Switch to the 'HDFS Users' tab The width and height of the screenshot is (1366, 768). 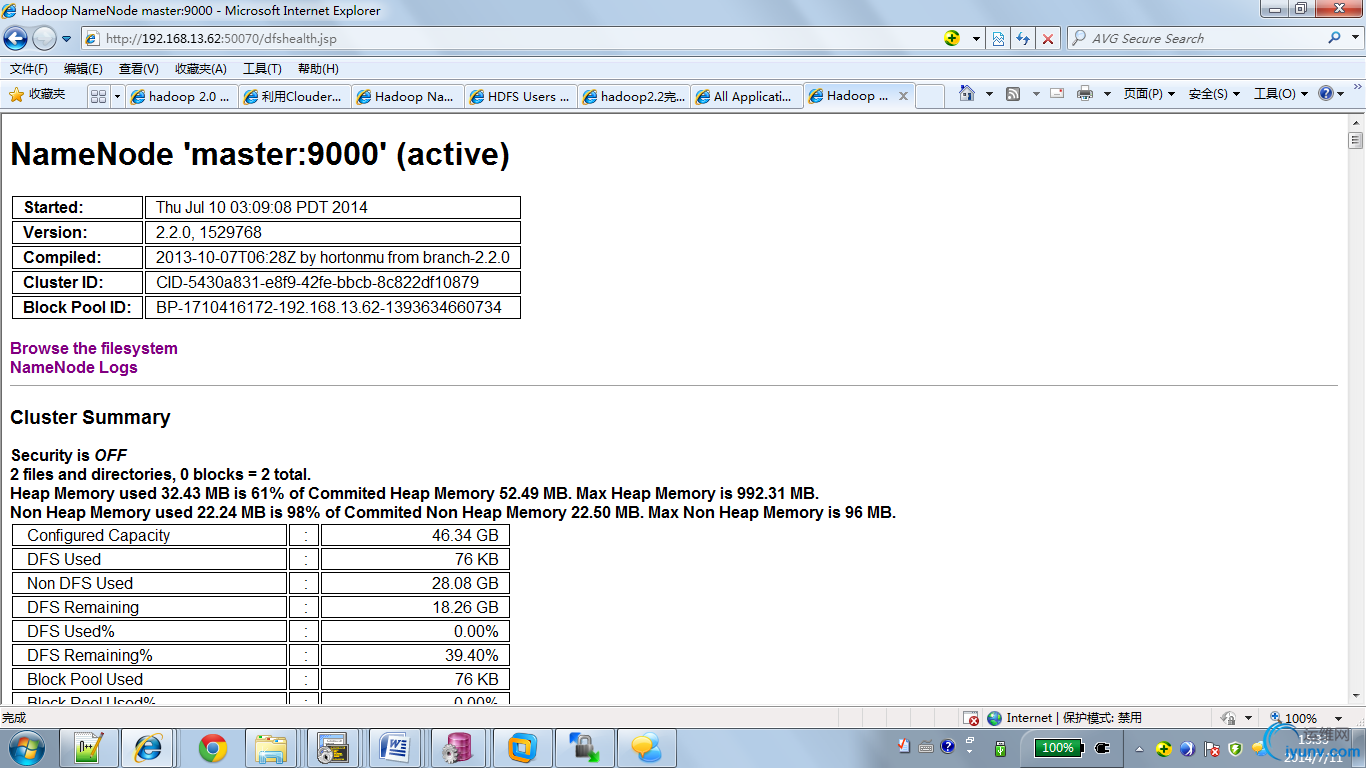[x=521, y=96]
